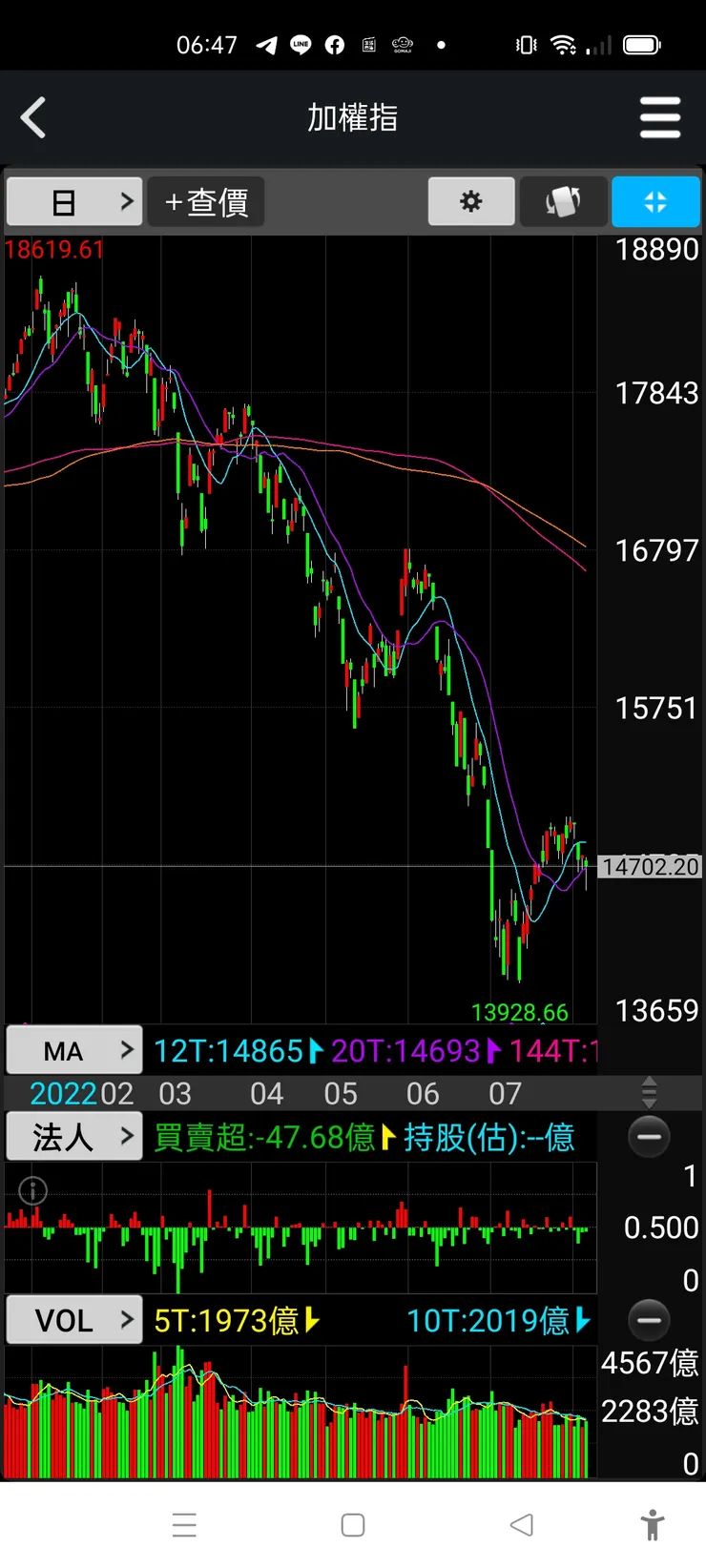Open the 法人 indicator selector
This screenshot has width=706, height=1568.
74,1136
